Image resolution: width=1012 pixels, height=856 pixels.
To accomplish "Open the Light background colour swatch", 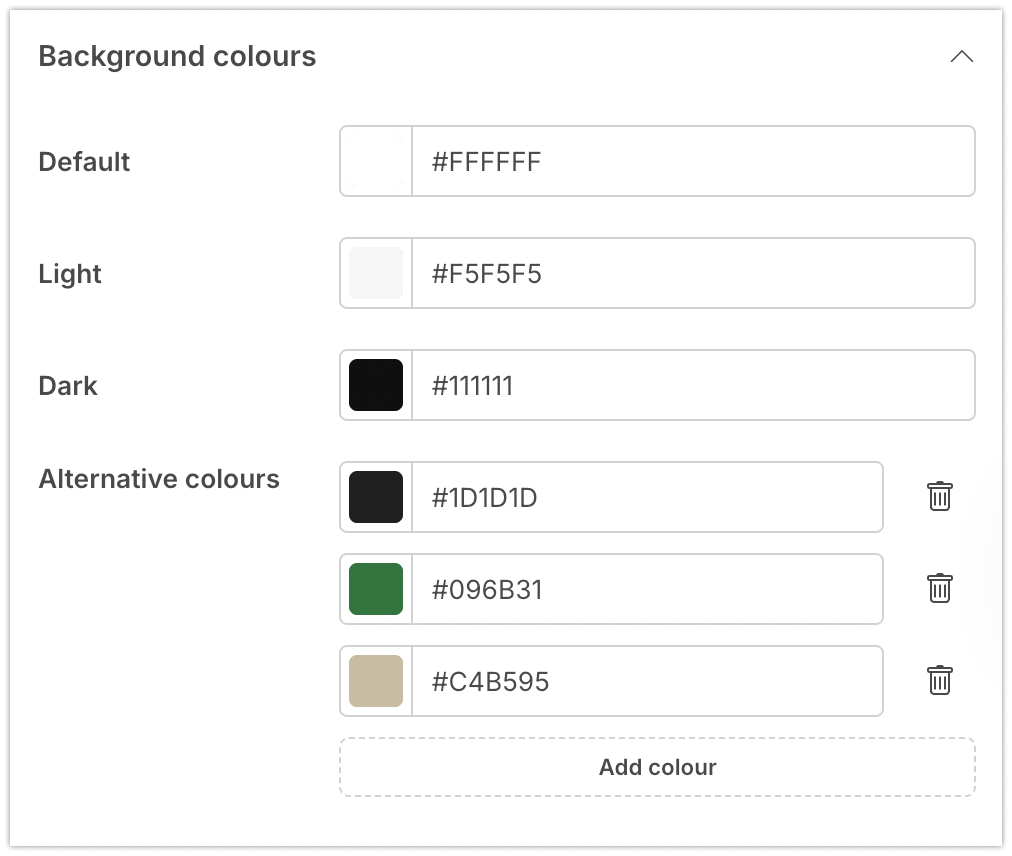I will coord(376,273).
